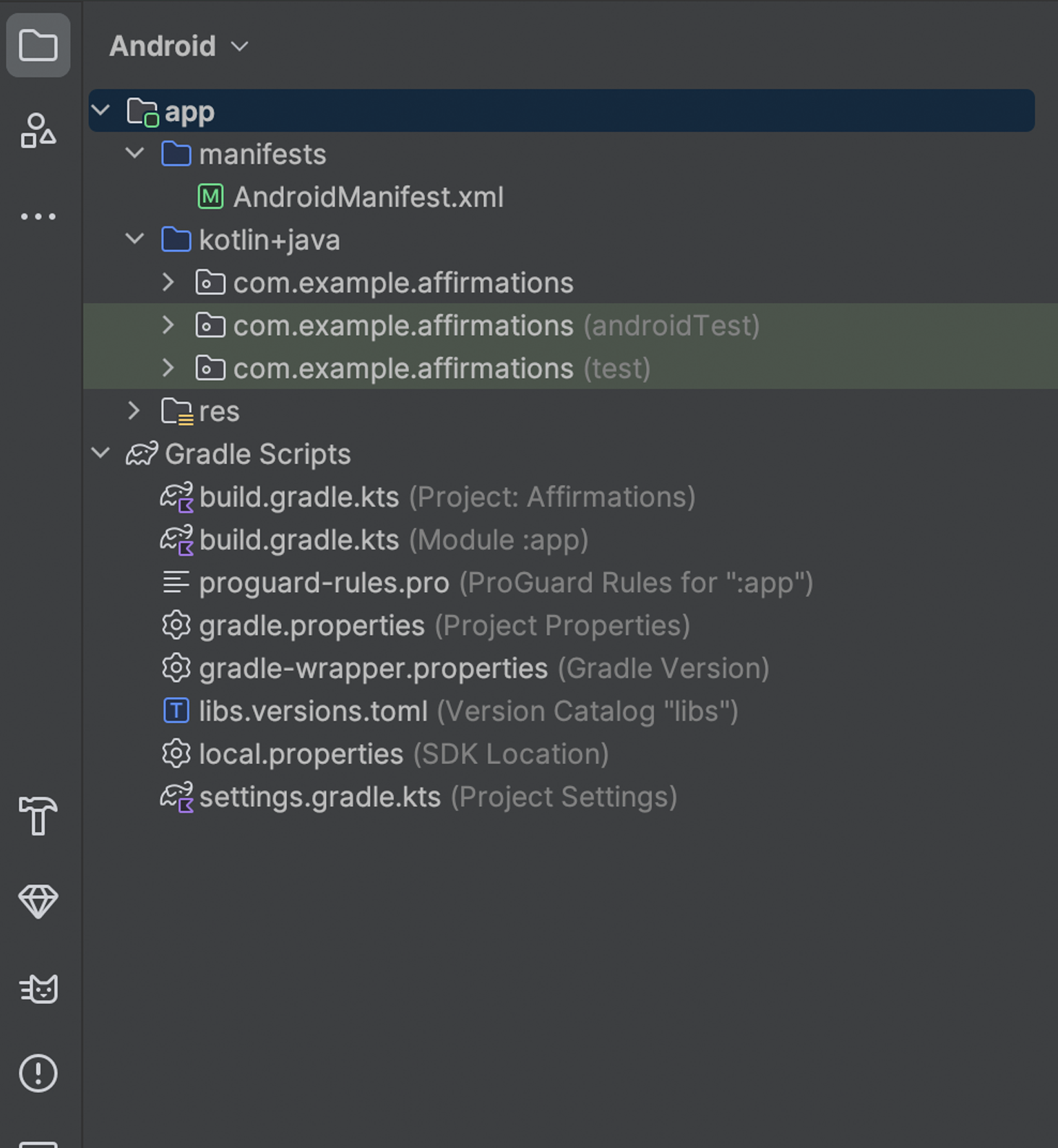Expand com.example.affirmations (androidTest) package
The width and height of the screenshot is (1058, 1148).
pyautogui.click(x=169, y=325)
